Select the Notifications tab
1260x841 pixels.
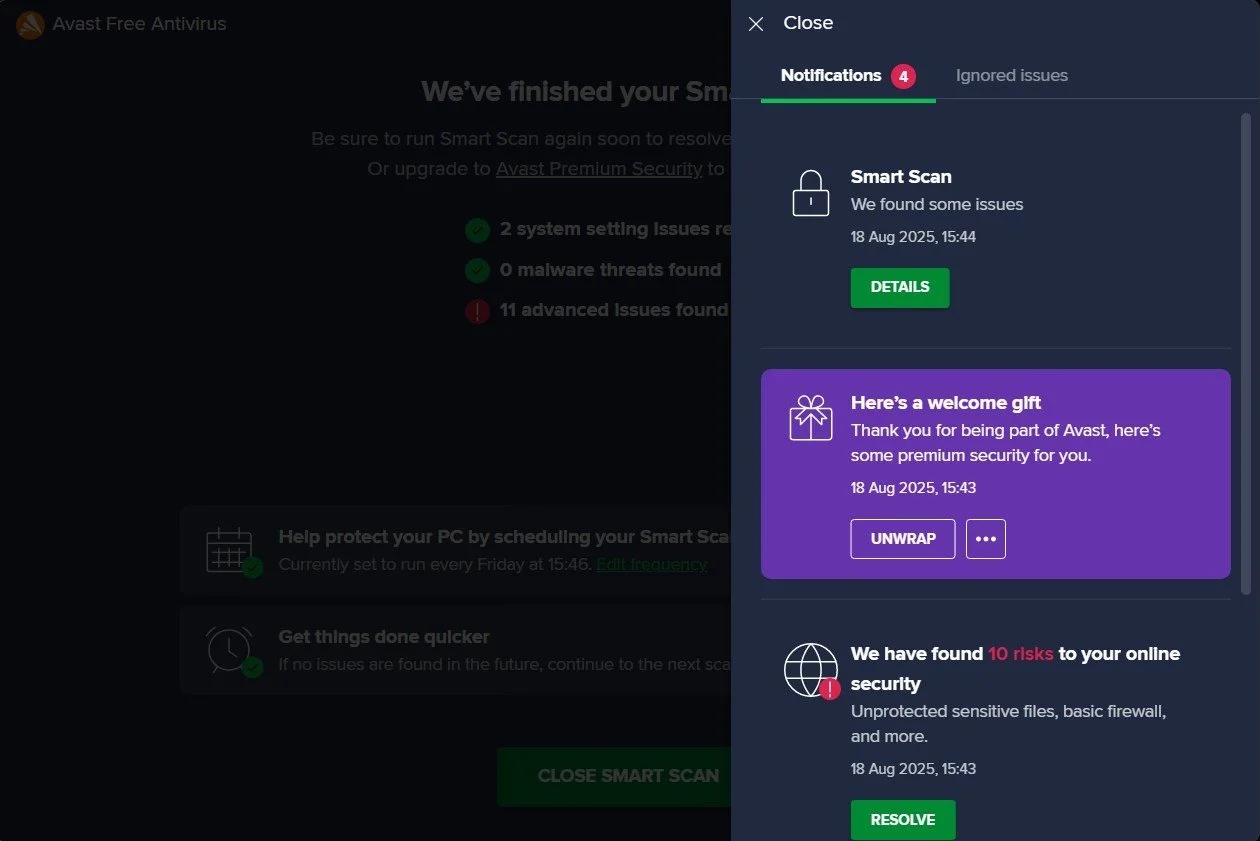[830, 75]
